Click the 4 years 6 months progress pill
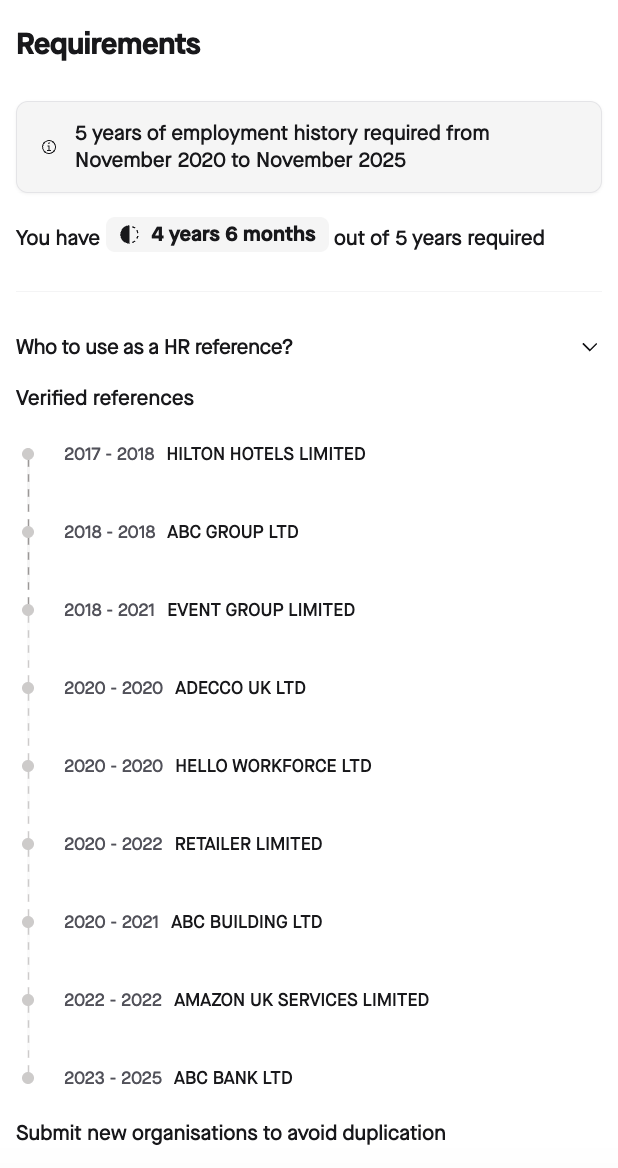 [216, 234]
